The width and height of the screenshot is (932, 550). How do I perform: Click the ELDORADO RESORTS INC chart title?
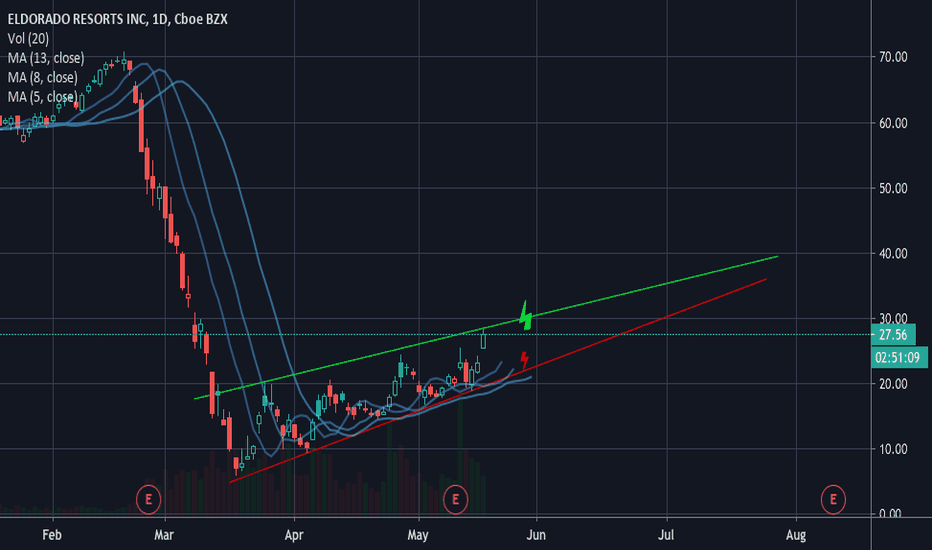click(x=117, y=19)
